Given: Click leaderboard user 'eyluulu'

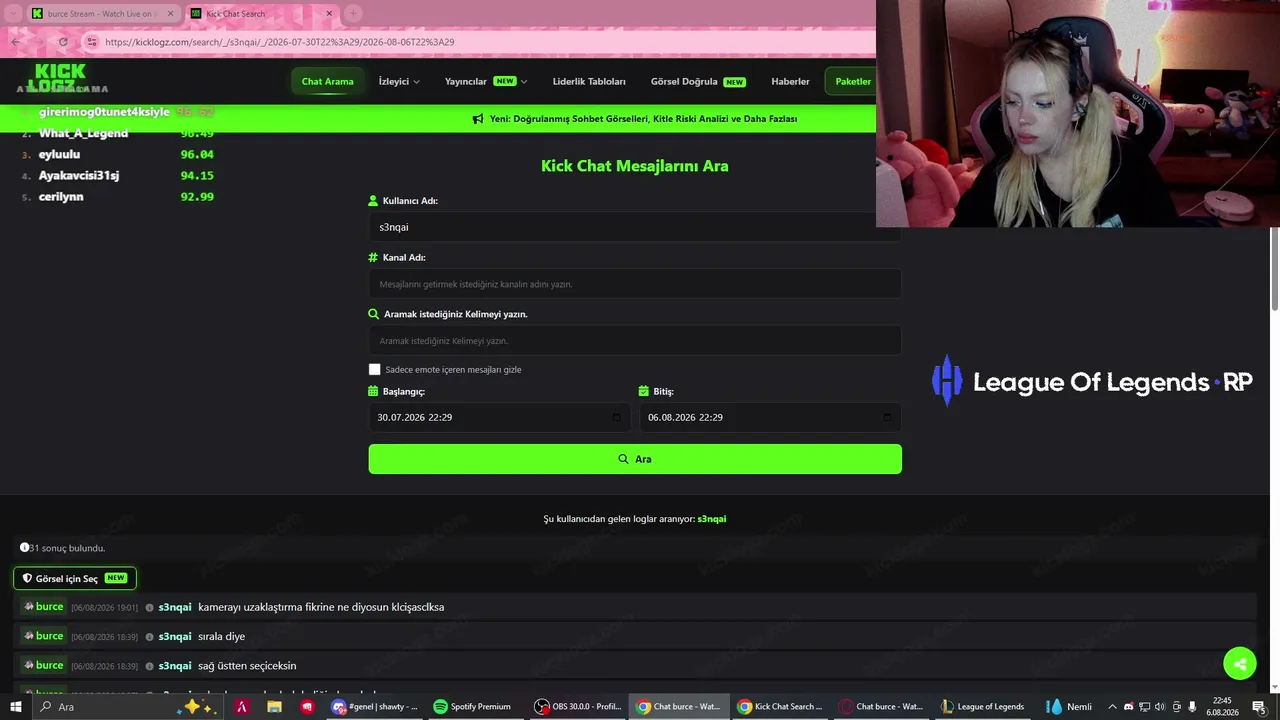Looking at the screenshot, I should click(x=59, y=155).
